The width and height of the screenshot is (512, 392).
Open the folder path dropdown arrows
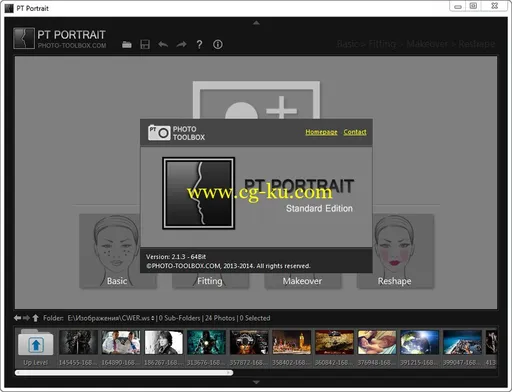[x=153, y=318]
